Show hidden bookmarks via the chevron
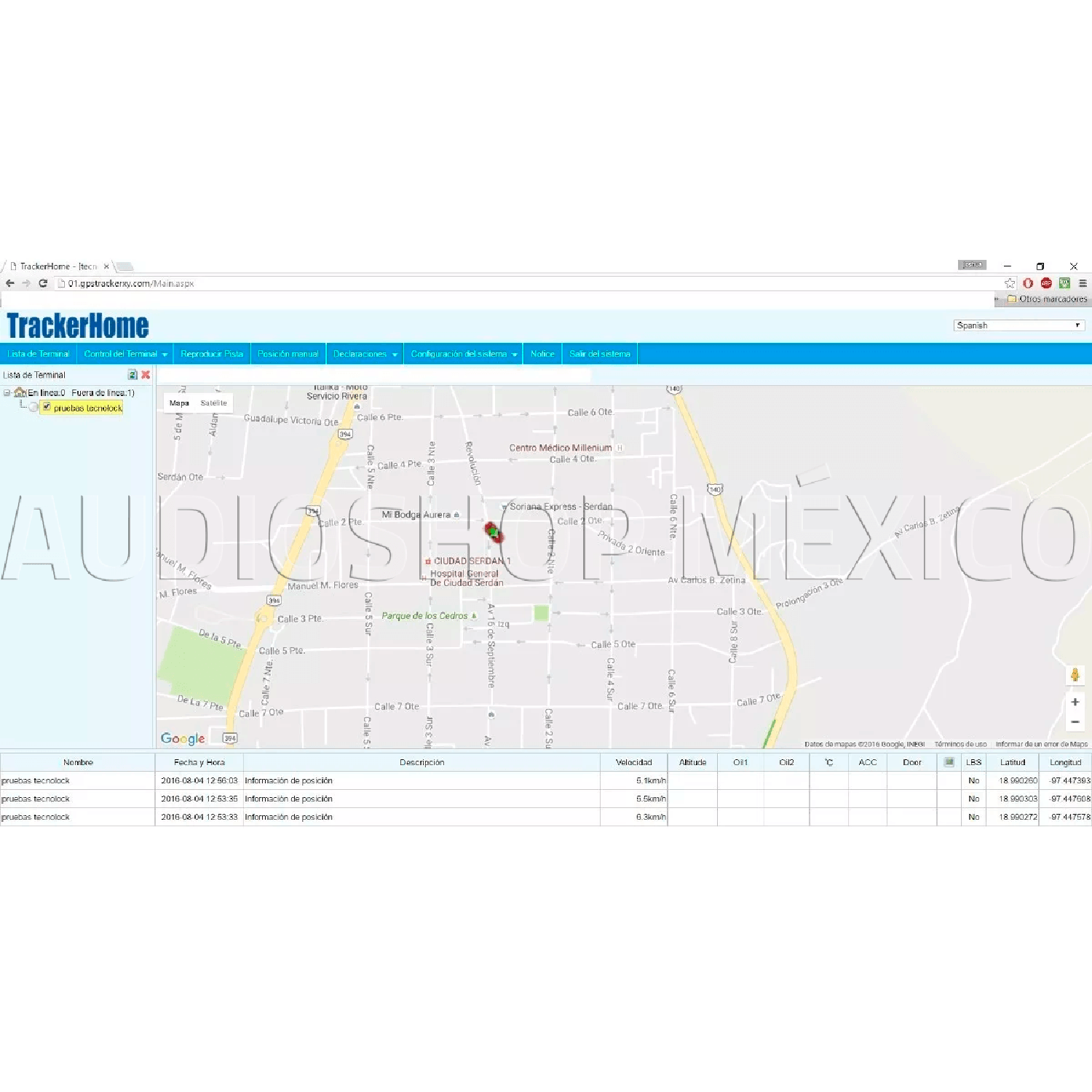This screenshot has height=1092, width=1092. pos(997,299)
